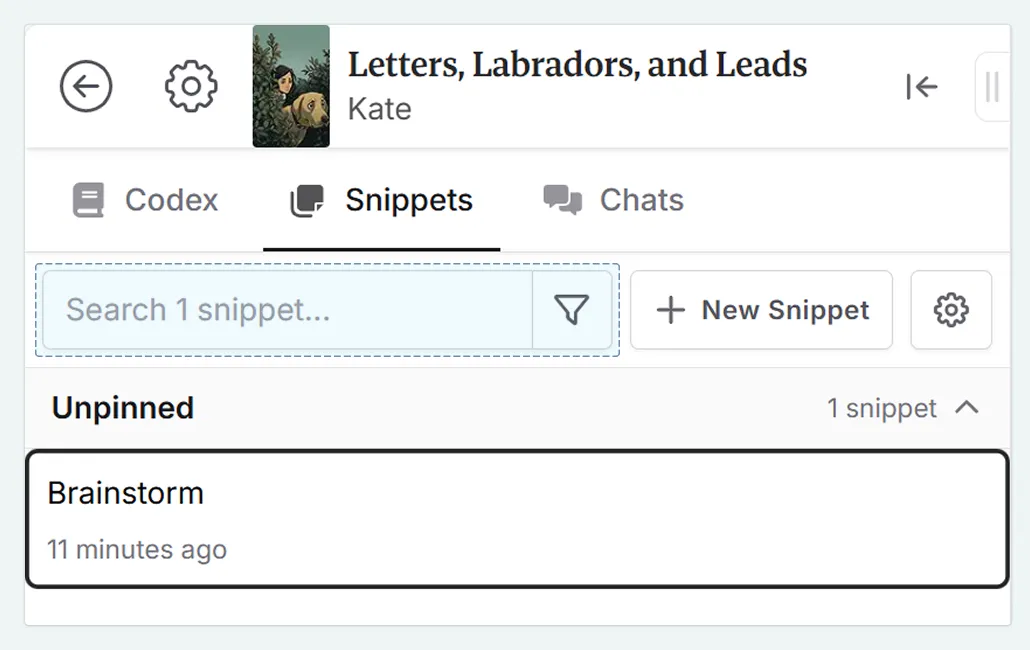Open settings via the gear icon beside back arrow
This screenshot has height=650, width=1030.
[190, 86]
